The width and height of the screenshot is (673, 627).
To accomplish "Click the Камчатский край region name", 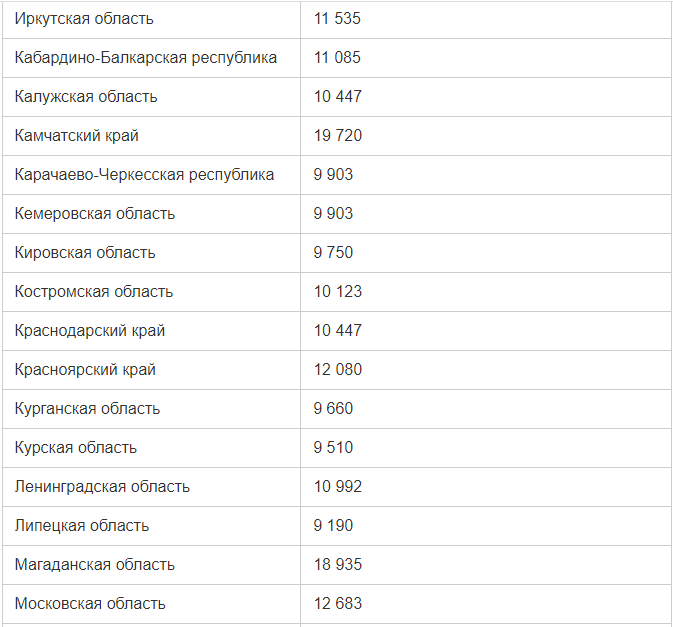I will click(76, 136).
